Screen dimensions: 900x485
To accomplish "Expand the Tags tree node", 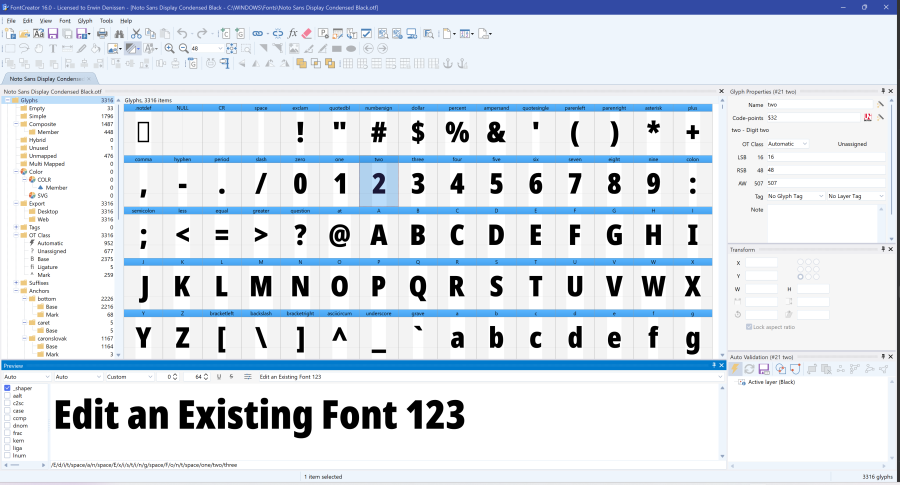I will pos(17,227).
